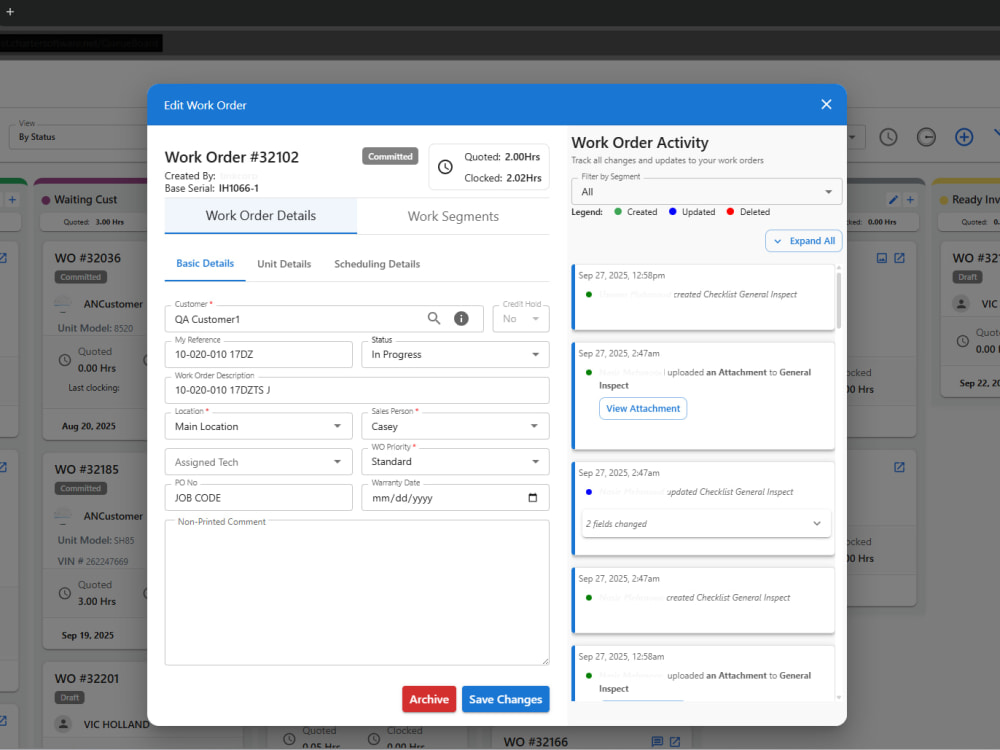This screenshot has height=750, width=1000.
Task: Click the plus icon next to the pencil icon
Action: [910, 200]
